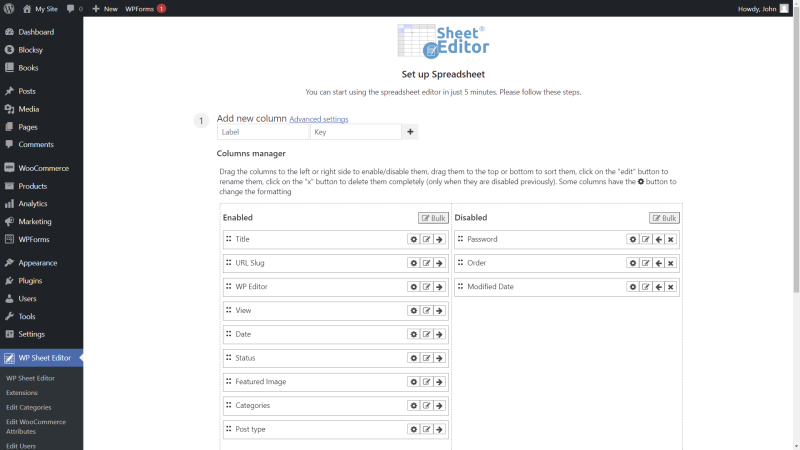Click the WordPress logo in admin bar
Image resolution: width=800 pixels, height=450 pixels.
coord(9,9)
